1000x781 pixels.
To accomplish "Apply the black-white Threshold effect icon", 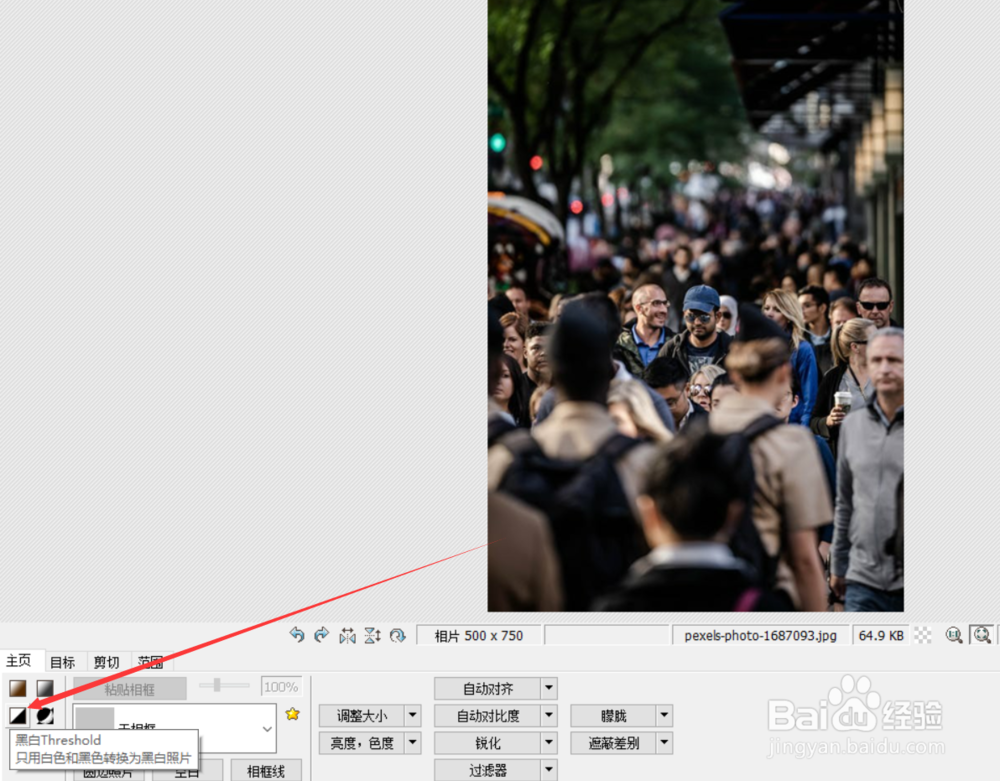I will 18,715.
